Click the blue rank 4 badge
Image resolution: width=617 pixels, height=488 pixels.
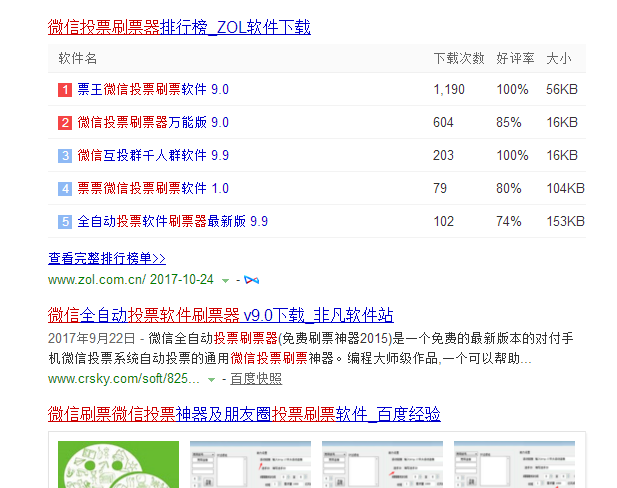[x=65, y=189]
